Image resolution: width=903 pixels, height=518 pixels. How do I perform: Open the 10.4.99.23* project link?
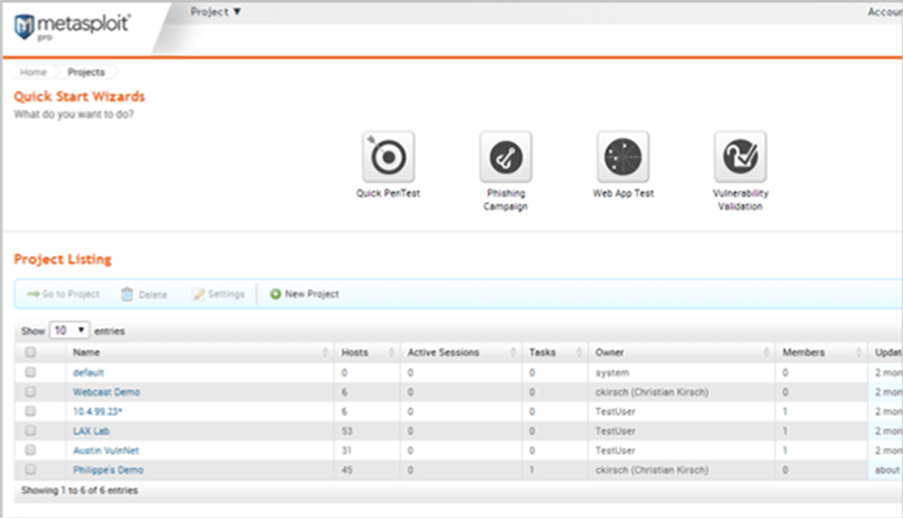click(97, 411)
